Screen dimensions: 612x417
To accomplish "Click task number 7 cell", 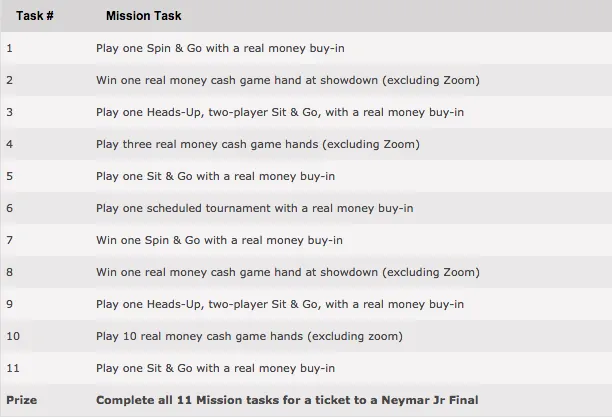I will [10, 240].
